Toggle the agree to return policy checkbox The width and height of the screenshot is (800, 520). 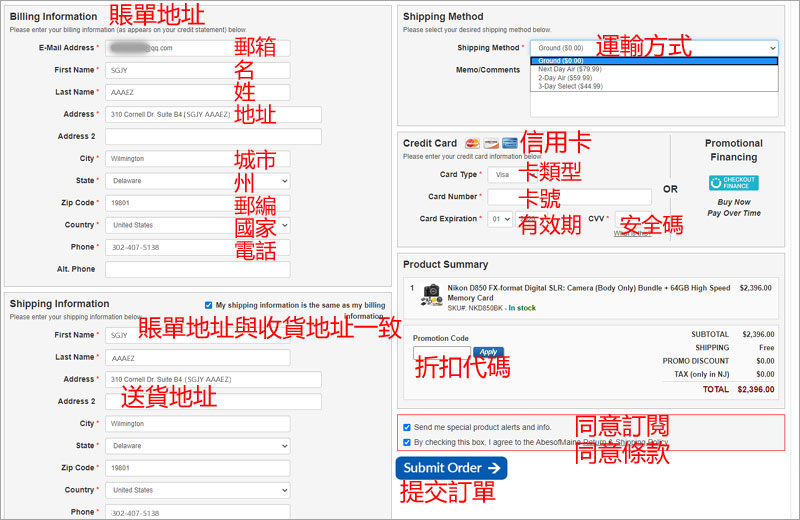[x=407, y=442]
